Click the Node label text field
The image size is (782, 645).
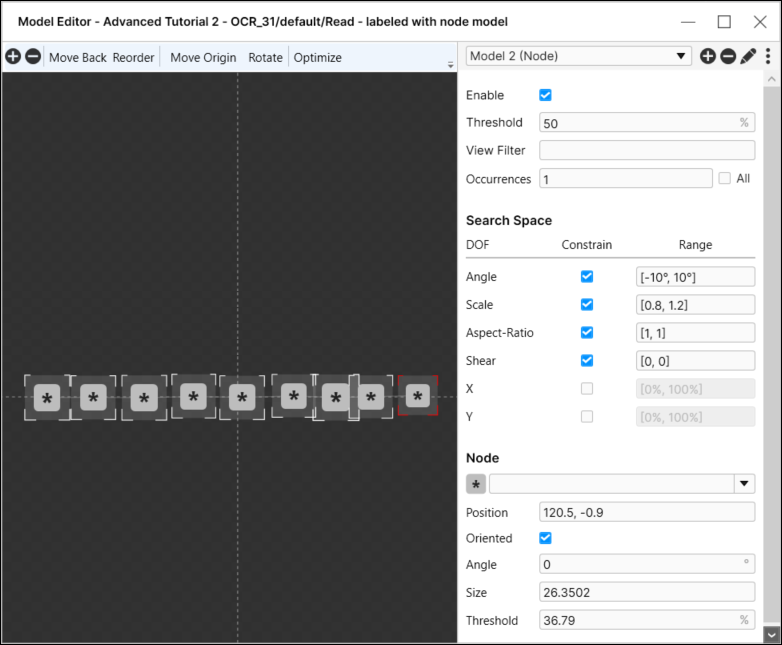(611, 483)
